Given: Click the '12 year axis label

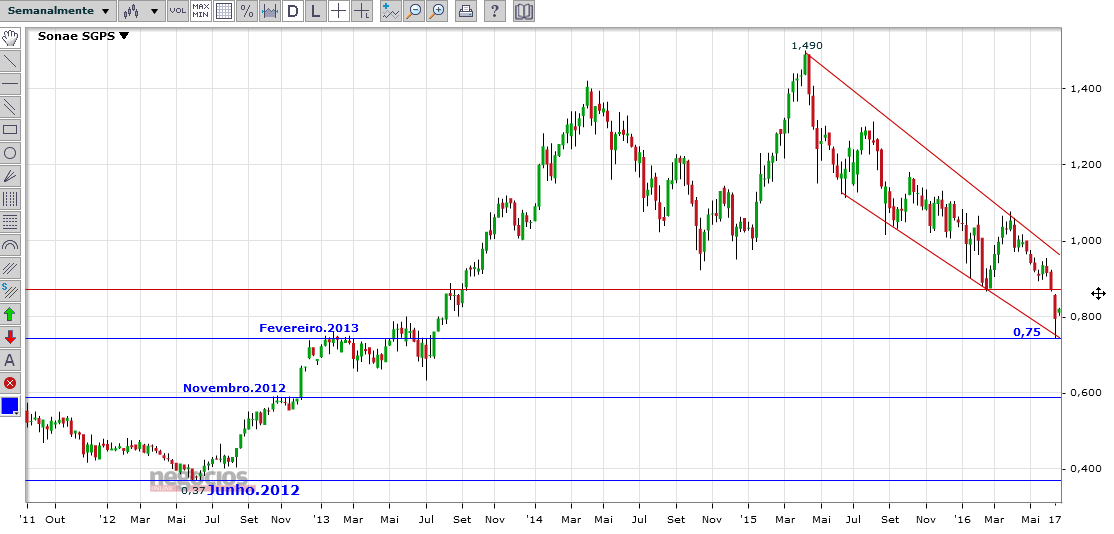Looking at the screenshot, I should click(107, 519).
